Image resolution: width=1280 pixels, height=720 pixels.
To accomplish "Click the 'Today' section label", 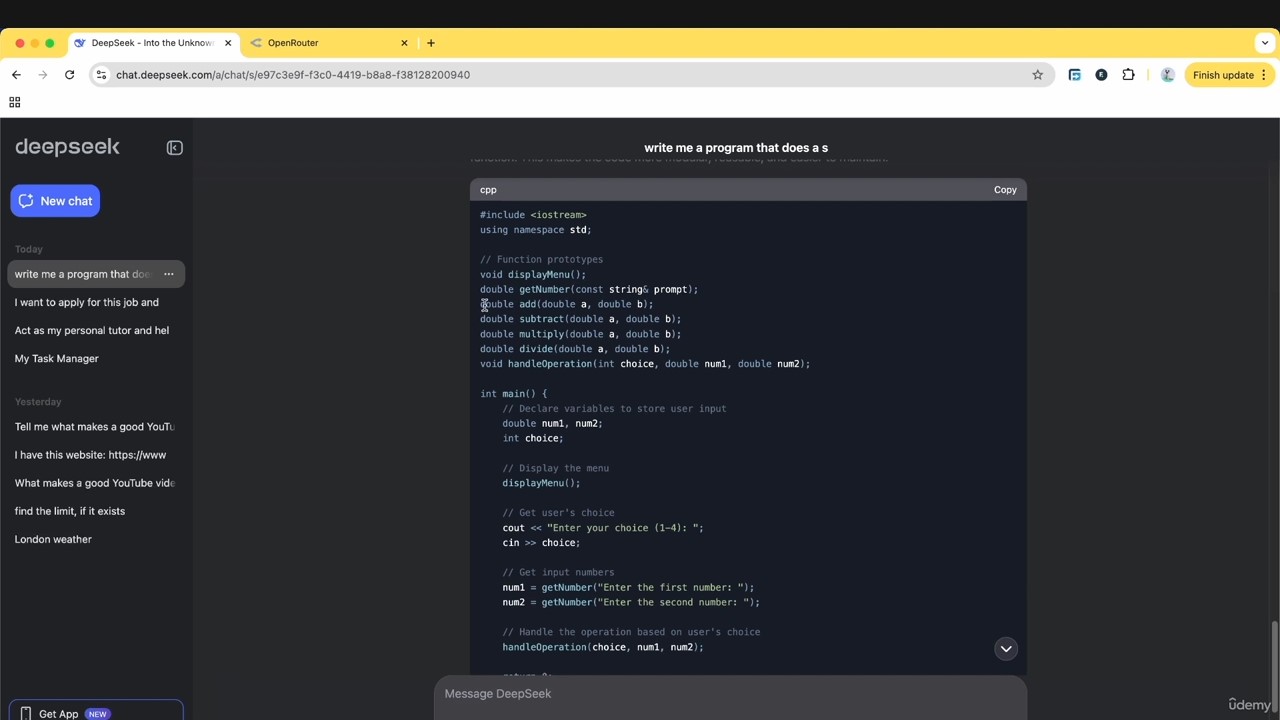I will tap(29, 249).
